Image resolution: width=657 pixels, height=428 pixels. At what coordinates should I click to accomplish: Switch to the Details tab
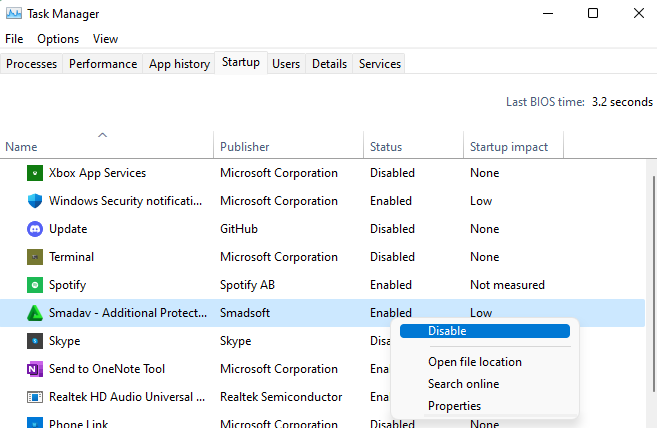pos(329,64)
